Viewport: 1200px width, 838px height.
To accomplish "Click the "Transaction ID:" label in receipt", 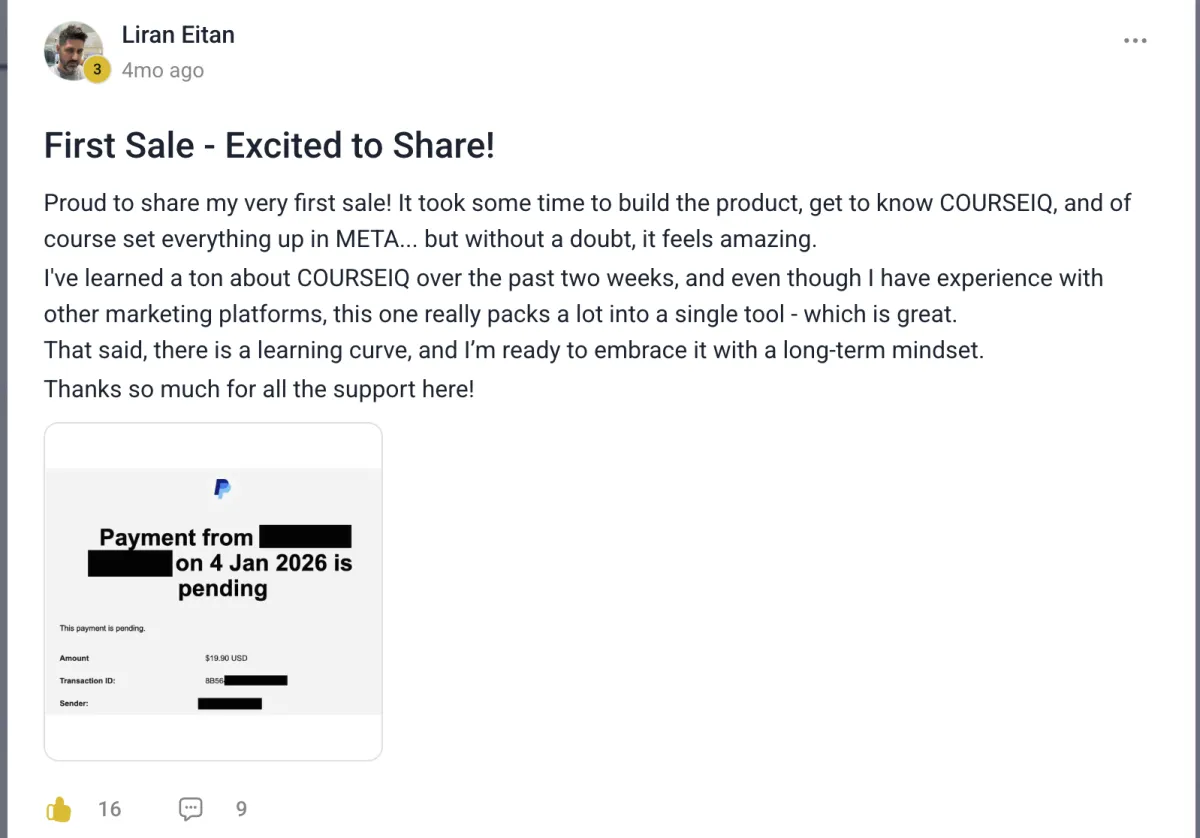I will [88, 681].
